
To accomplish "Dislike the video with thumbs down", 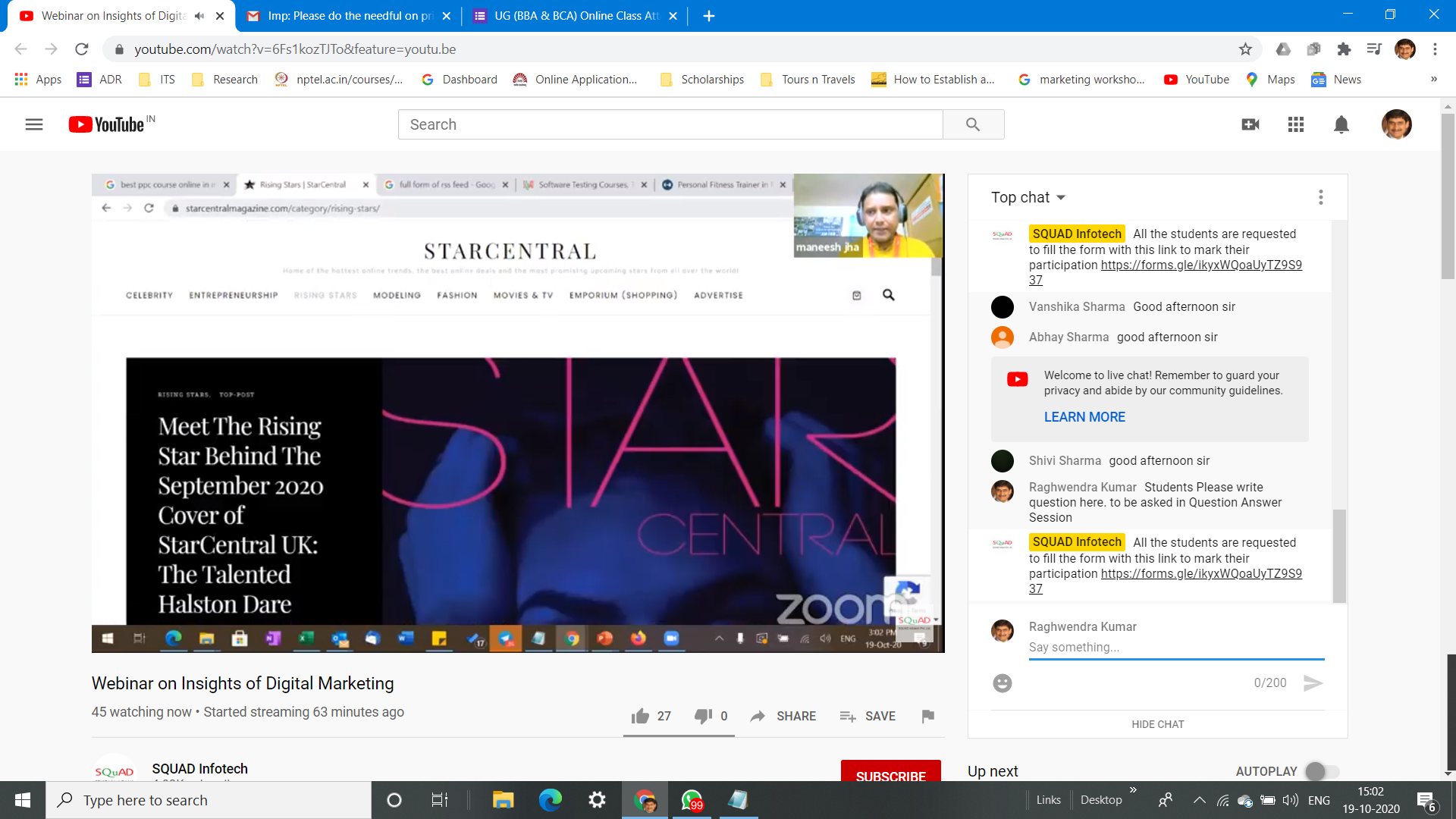I will point(703,716).
